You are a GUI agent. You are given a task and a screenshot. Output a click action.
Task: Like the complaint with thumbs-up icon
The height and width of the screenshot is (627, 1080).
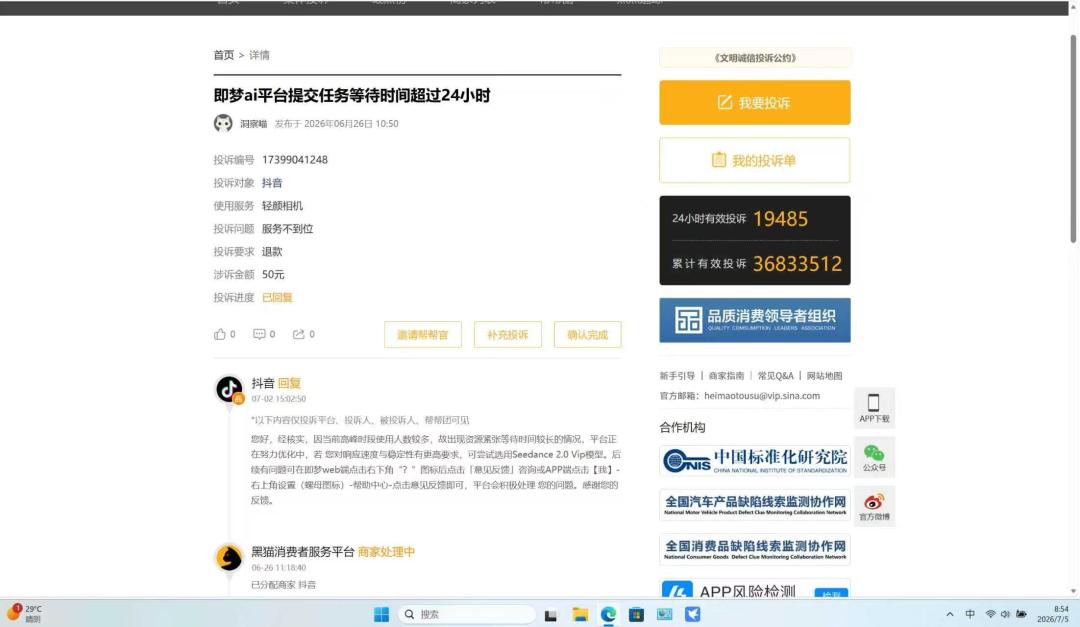pos(220,334)
